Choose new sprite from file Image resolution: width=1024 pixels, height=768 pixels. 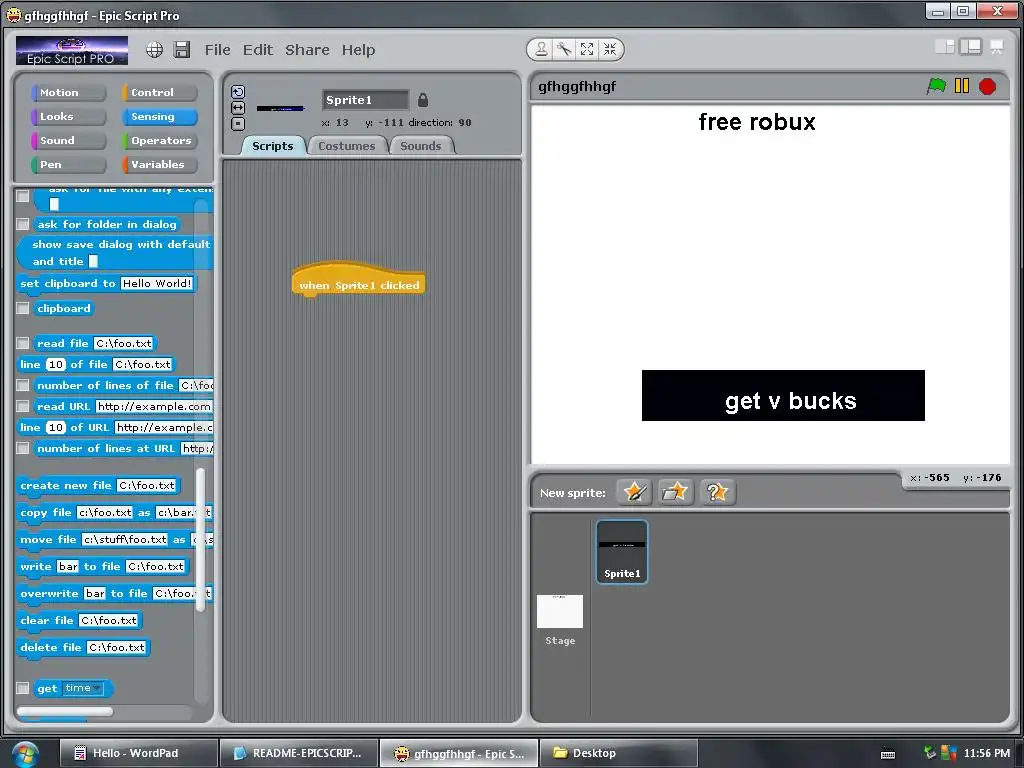click(x=675, y=492)
